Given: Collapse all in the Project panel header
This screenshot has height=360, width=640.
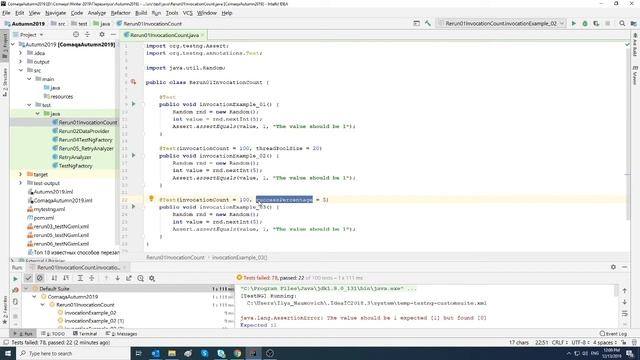Looking at the screenshot, I should pyautogui.click(x=87, y=35).
